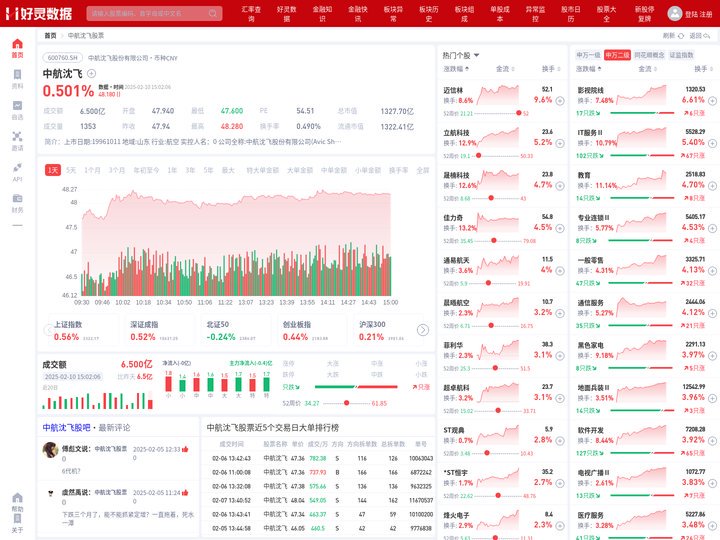Screen dimensions: 720x540
Task: Click the 返回 back icon
Action: click(707, 36)
